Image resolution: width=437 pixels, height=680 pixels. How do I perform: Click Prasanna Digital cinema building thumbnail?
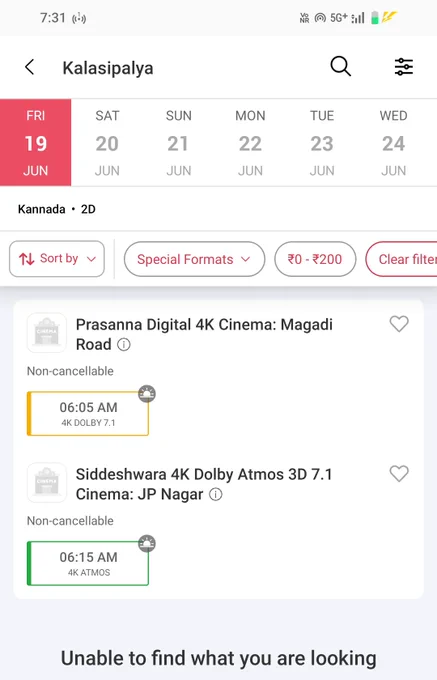point(47,333)
